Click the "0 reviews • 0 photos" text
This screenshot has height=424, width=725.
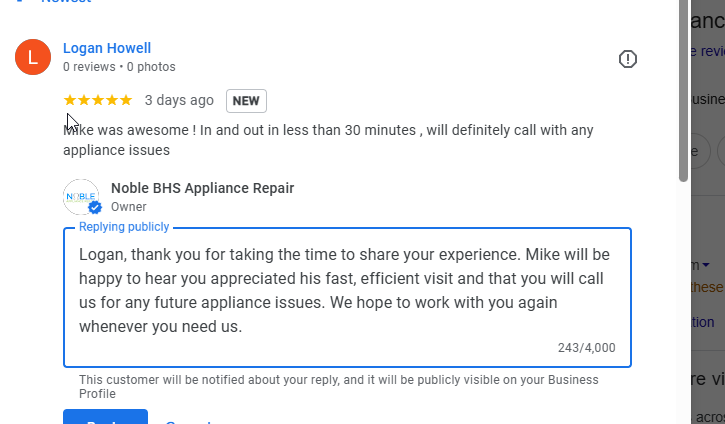(x=119, y=67)
